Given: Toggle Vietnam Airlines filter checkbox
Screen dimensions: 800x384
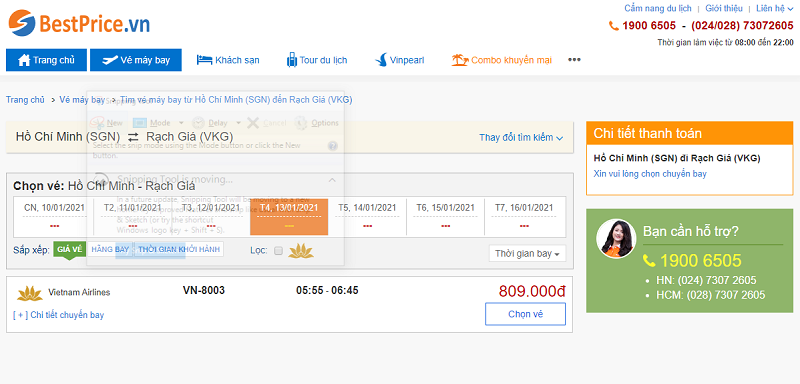Looking at the screenshot, I should pos(279,250).
